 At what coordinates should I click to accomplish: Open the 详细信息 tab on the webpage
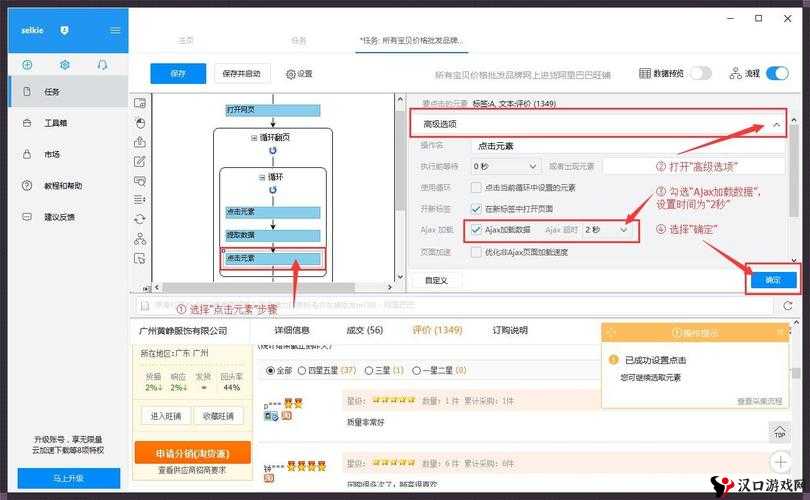pyautogui.click(x=292, y=330)
